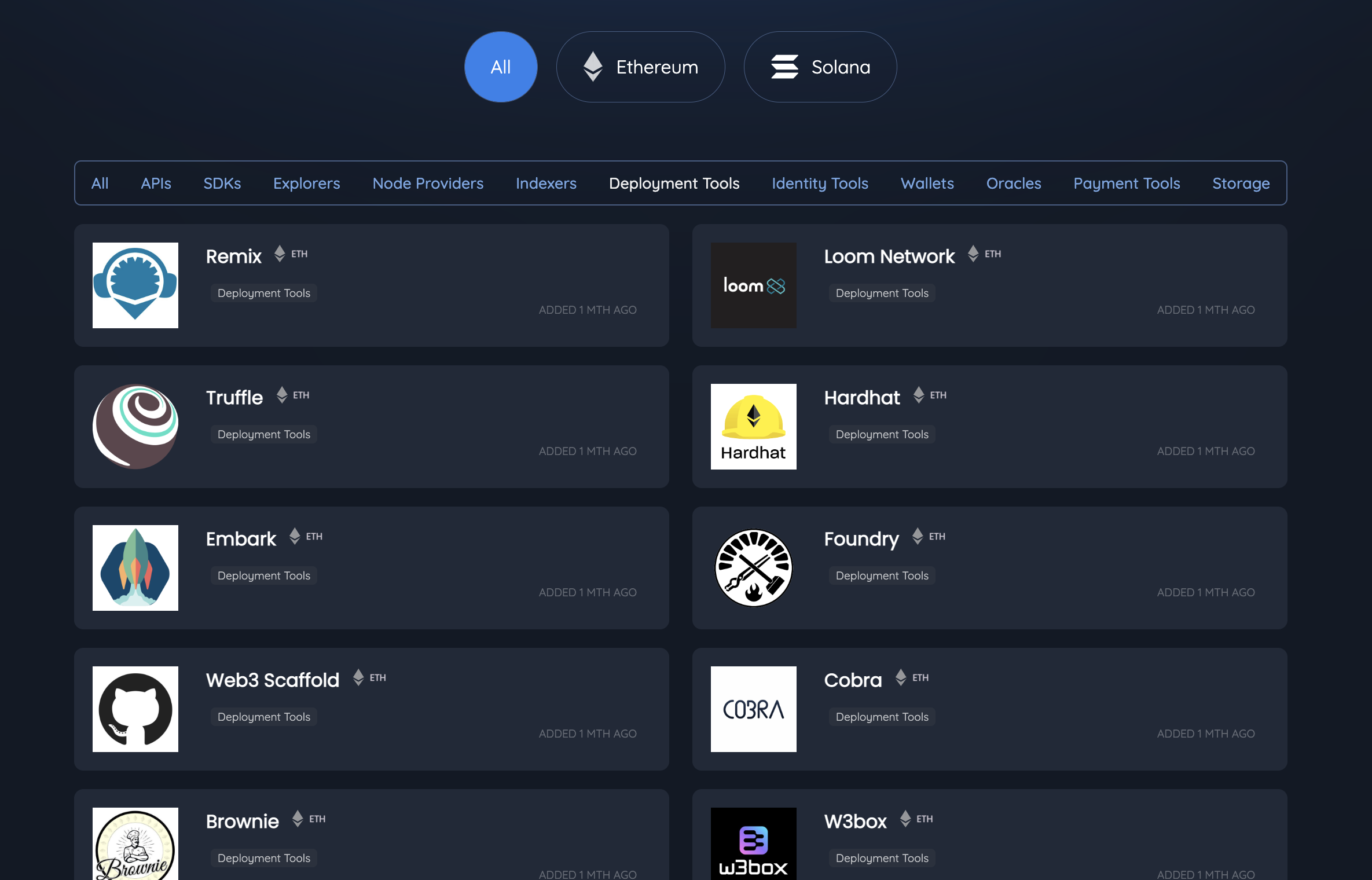Click the Deployment Tools tag under W3box
Image resolution: width=1372 pixels, height=880 pixels.
(882, 858)
